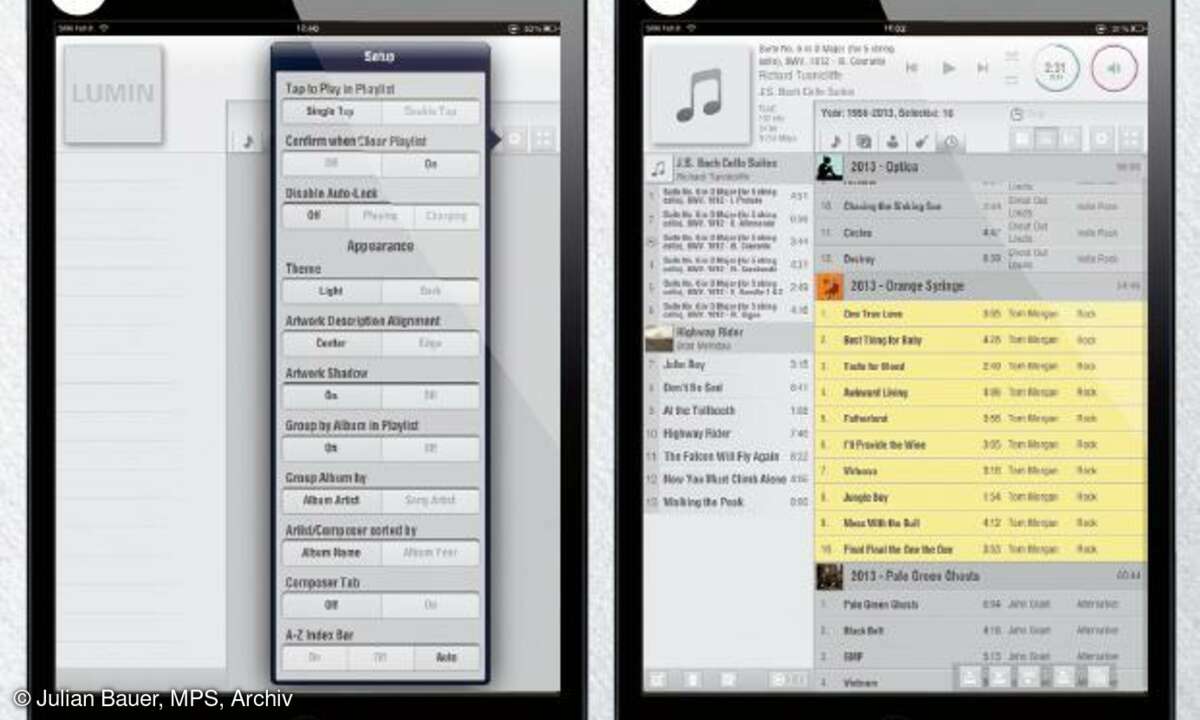1200x720 pixels.
Task: Tap Highway Rider album header in playlist
Action: click(729, 336)
